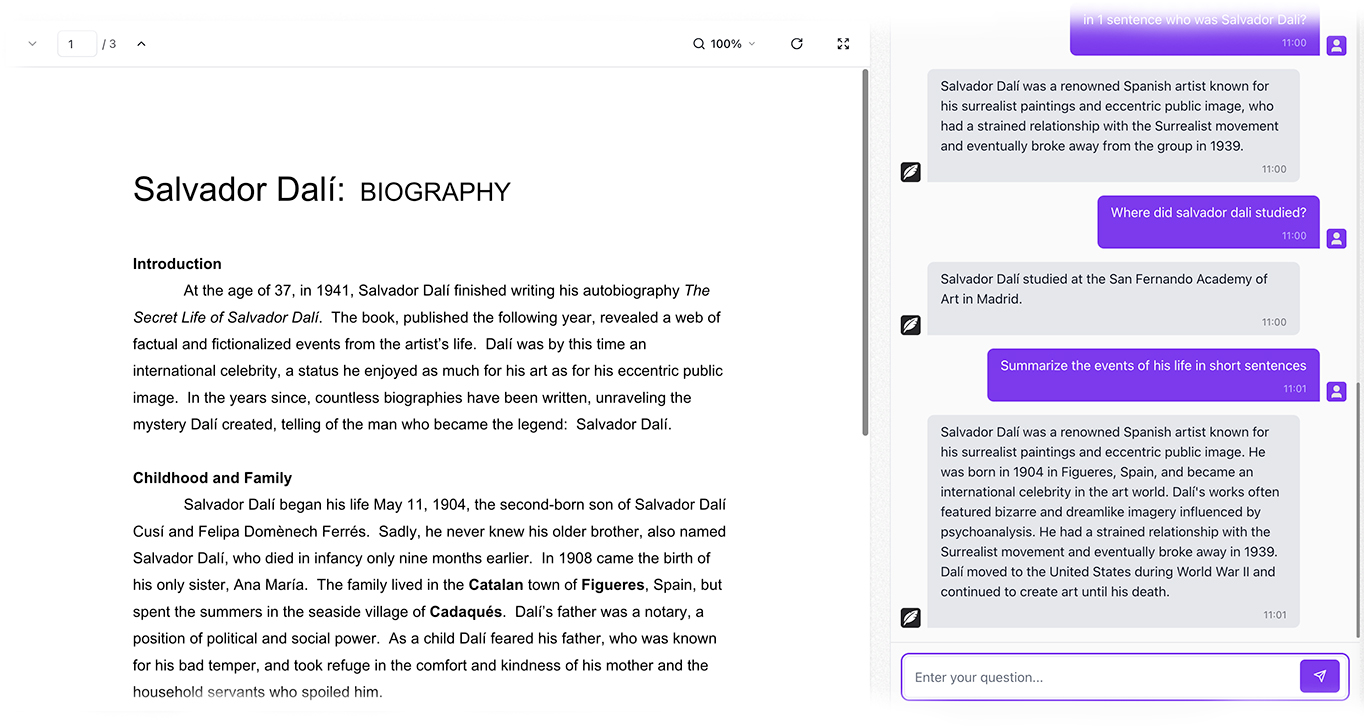Go to the previous PDF page
The width and height of the screenshot is (1364, 726).
pos(141,44)
